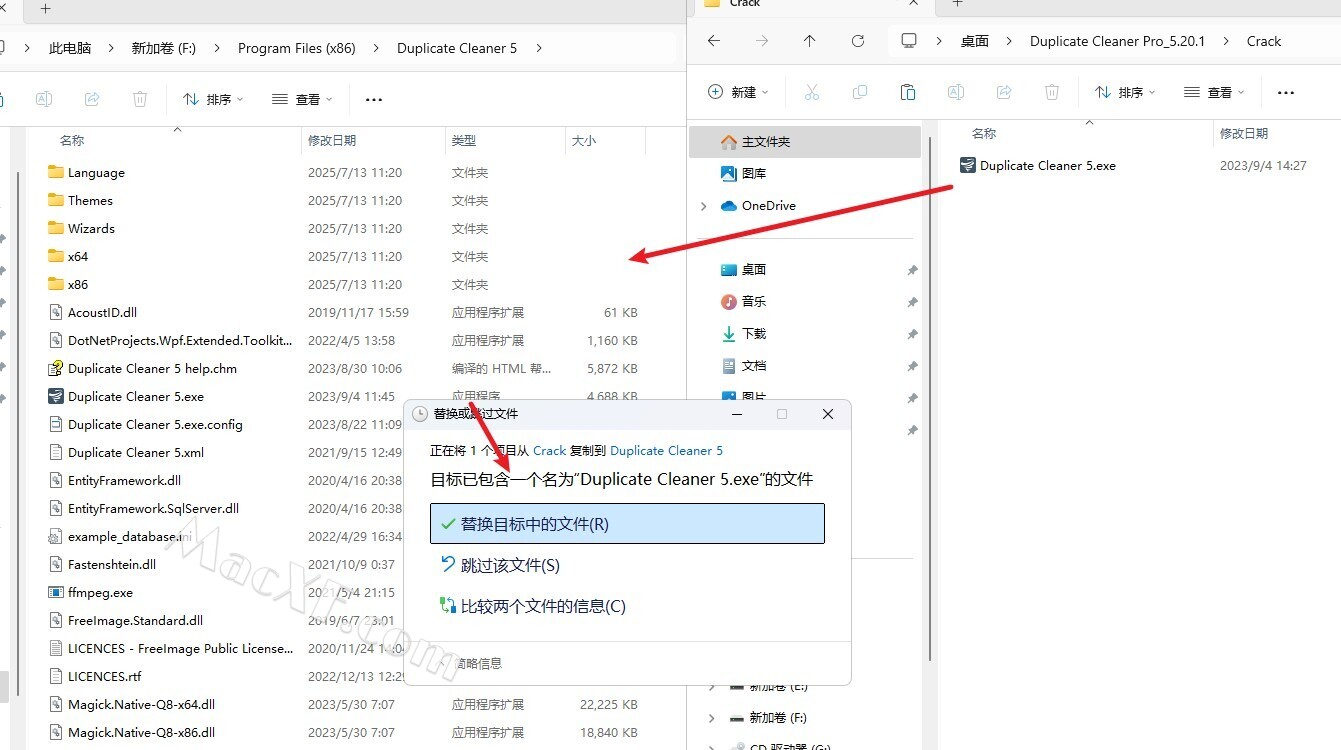The height and width of the screenshot is (750, 1341).
Task: Click the 新加卷 (F:) breadcrumb in the address bar
Action: [x=164, y=48]
